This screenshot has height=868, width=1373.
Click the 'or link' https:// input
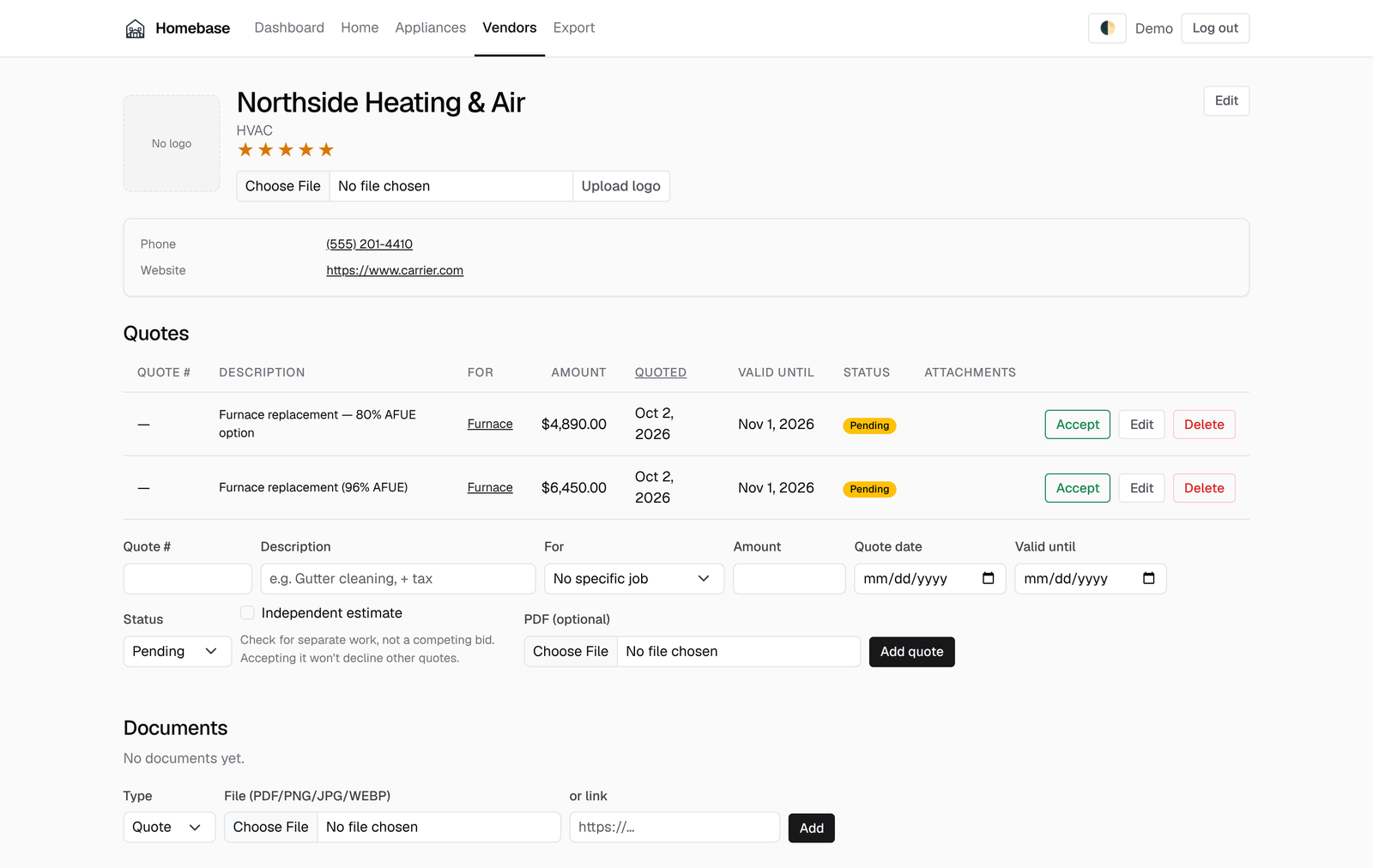pyautogui.click(x=674, y=828)
